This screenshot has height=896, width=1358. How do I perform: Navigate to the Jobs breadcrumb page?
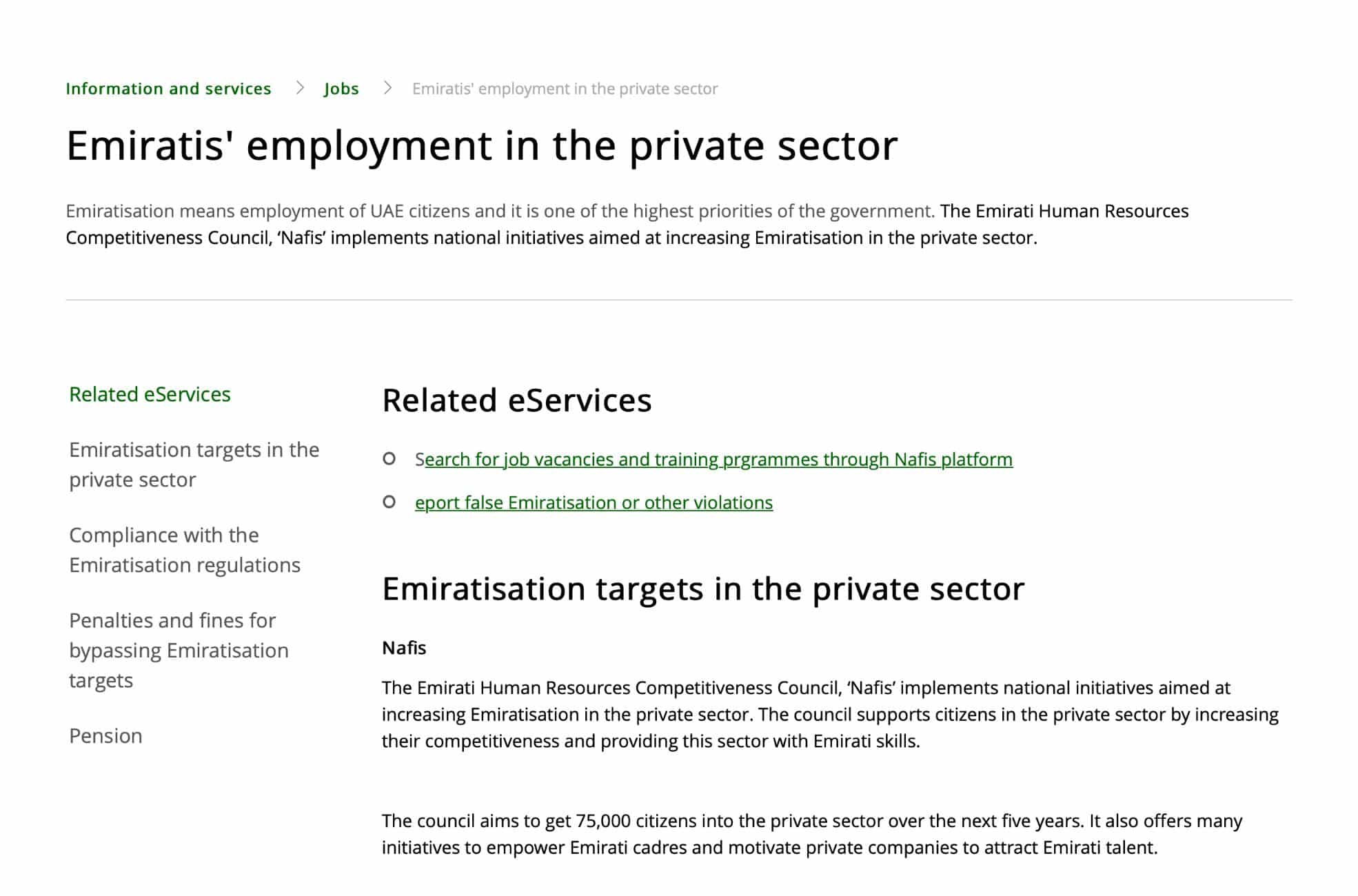[341, 88]
